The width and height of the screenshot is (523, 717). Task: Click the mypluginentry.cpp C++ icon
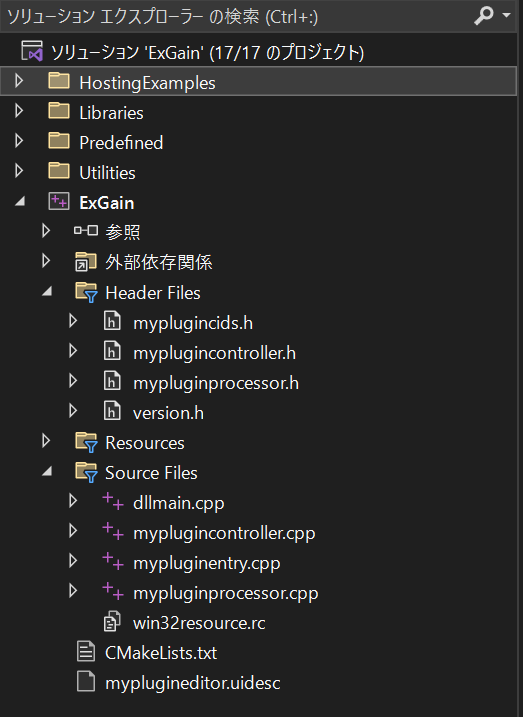tap(113, 561)
